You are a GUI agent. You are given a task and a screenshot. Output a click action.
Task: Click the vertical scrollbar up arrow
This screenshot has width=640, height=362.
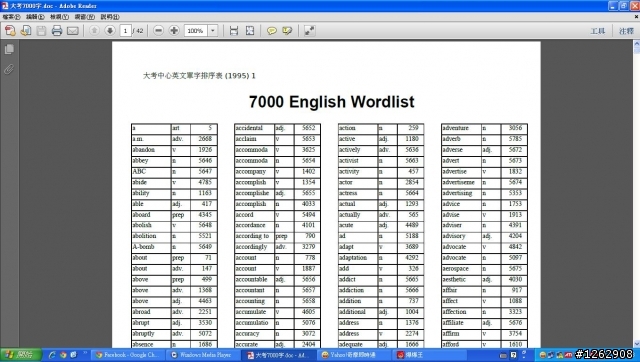[636, 44]
